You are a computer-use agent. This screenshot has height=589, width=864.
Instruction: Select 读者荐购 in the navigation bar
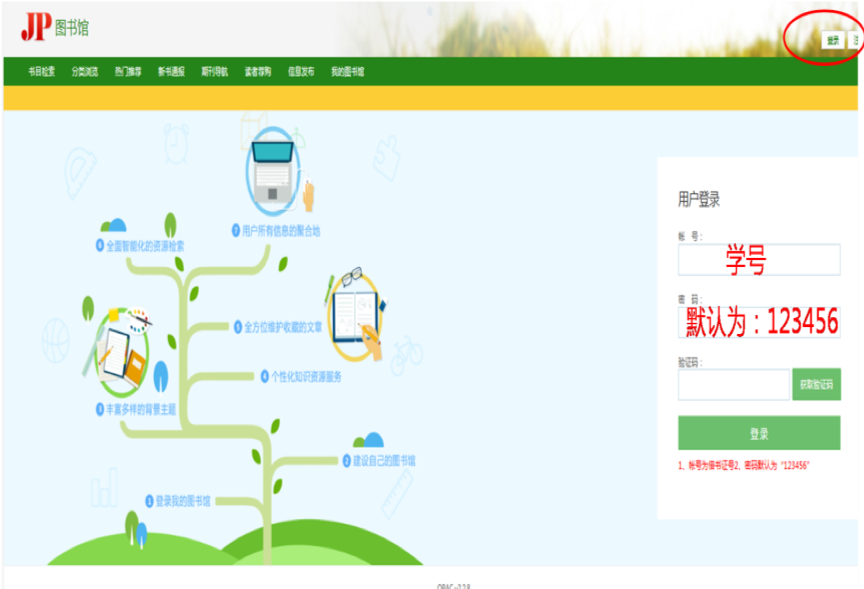[x=258, y=72]
